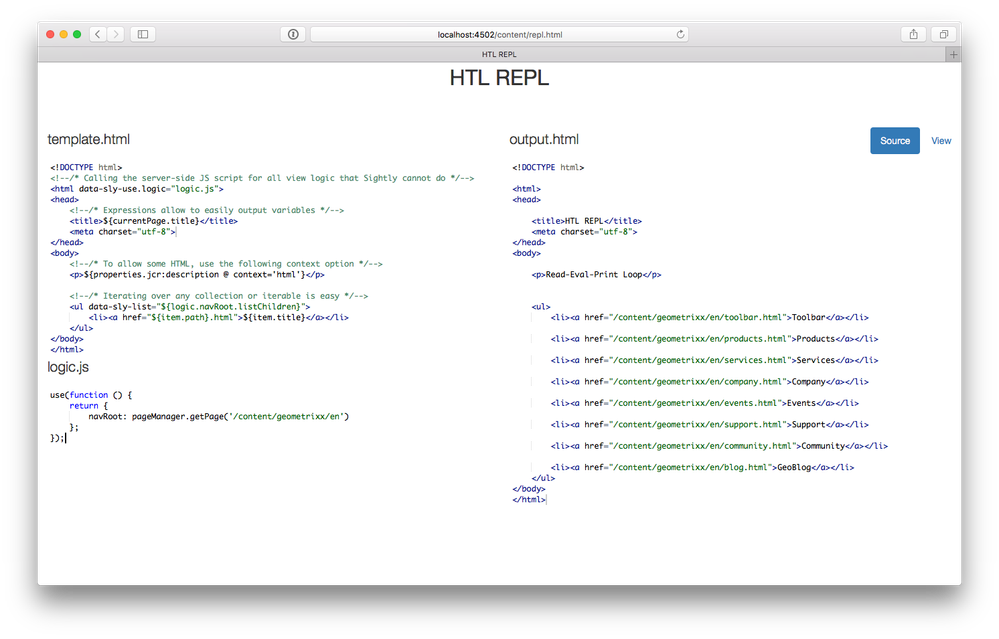
Task: Click the logic.js heading
Action: 69,368
